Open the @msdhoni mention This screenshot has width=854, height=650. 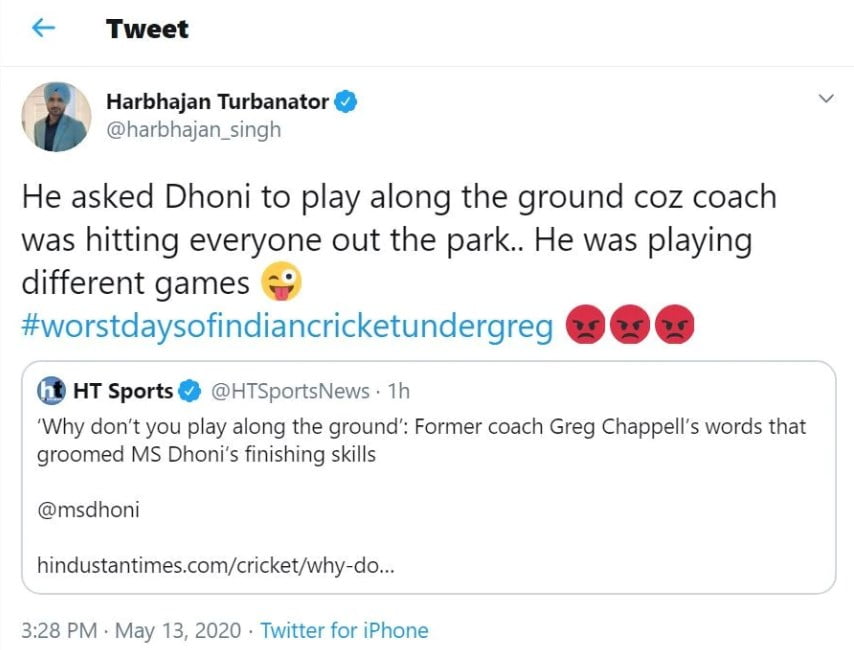point(88,510)
